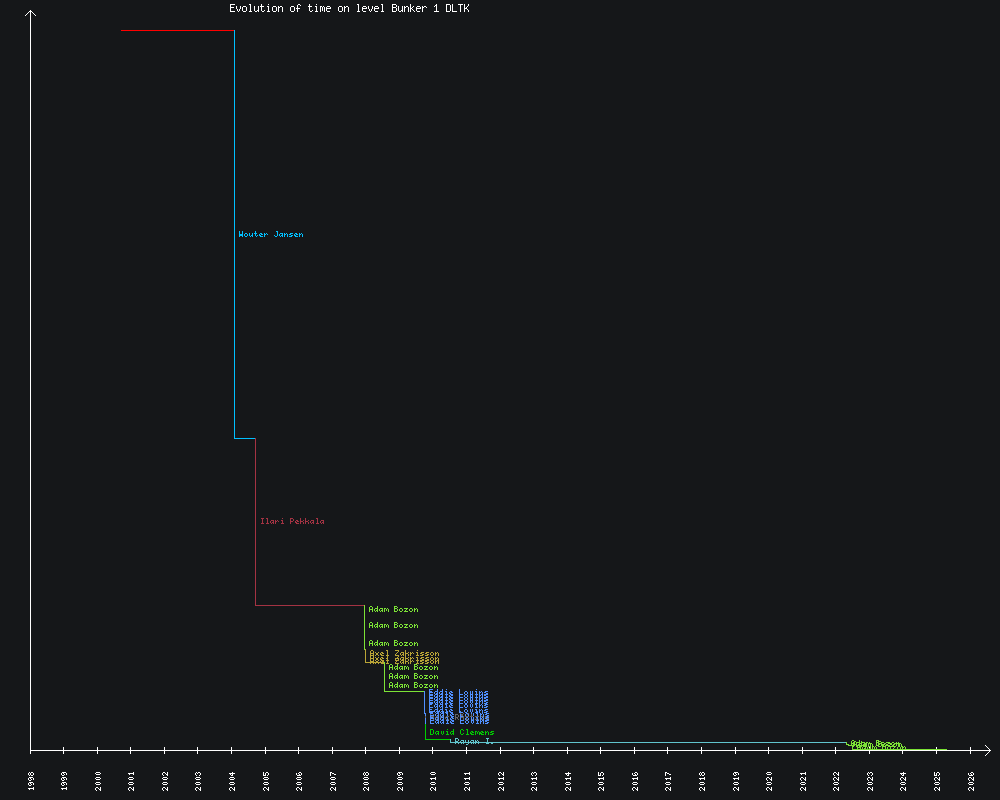Viewport: 1000px width, 800px height.
Task: Select the topmost Adam Bozon label
Action: click(x=393, y=609)
